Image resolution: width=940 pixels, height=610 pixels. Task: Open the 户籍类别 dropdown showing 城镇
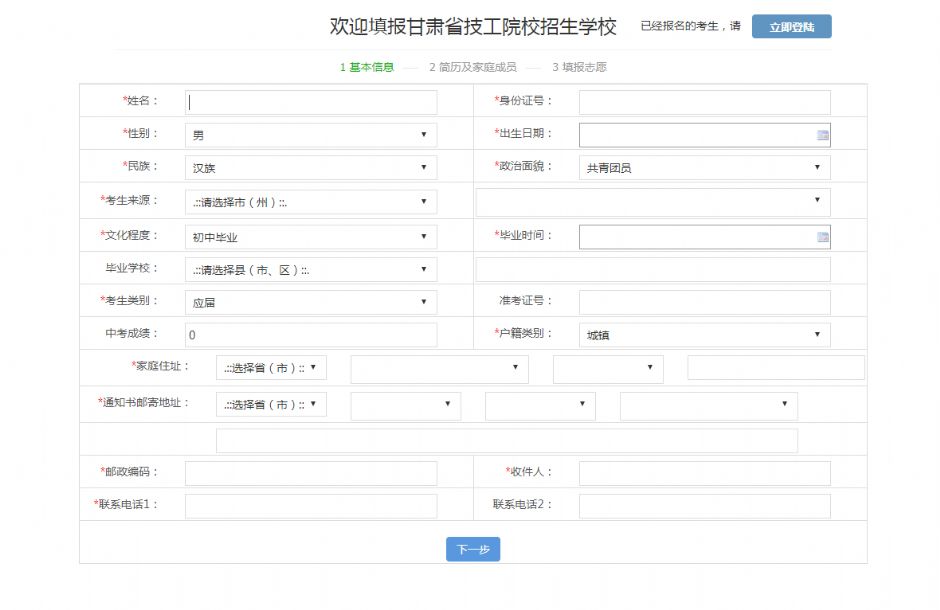pos(704,335)
